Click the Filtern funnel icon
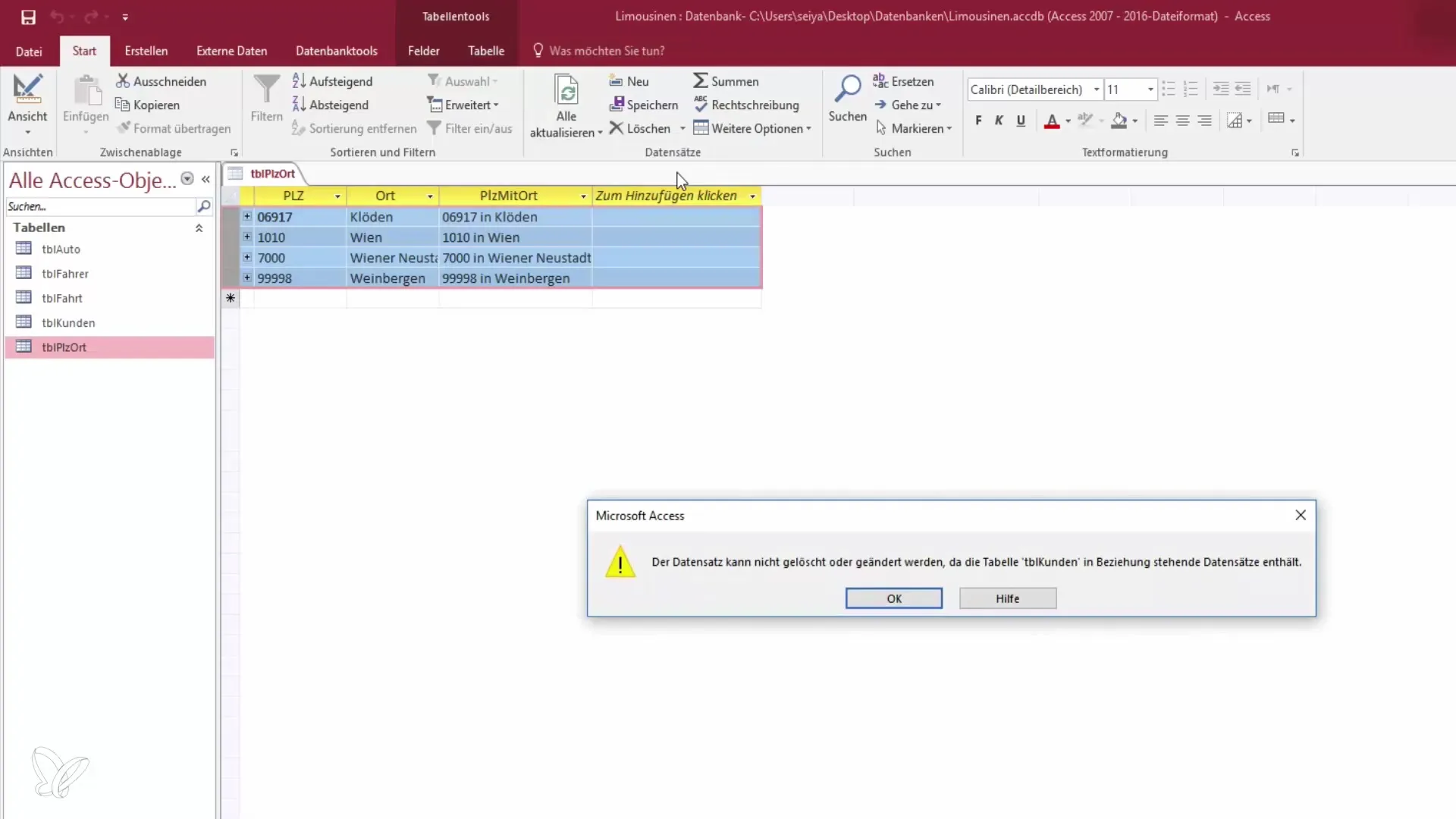 pyautogui.click(x=266, y=89)
